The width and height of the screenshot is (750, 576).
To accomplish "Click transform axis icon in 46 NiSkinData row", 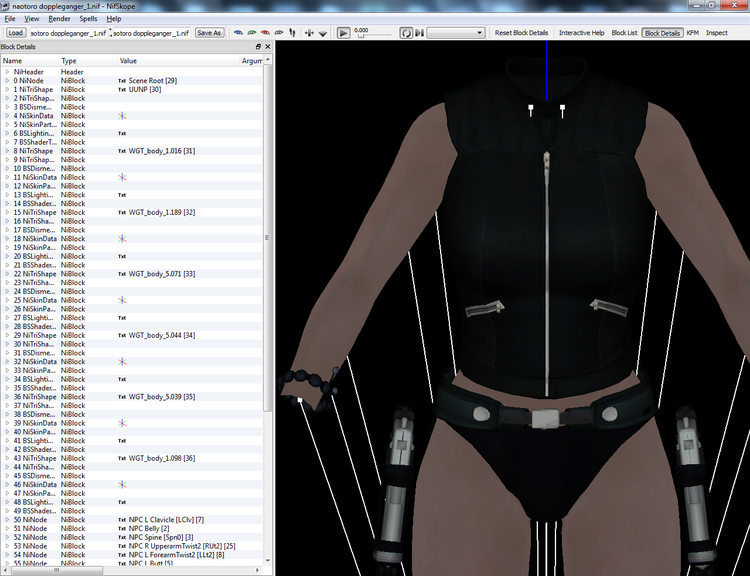I will (122, 485).
